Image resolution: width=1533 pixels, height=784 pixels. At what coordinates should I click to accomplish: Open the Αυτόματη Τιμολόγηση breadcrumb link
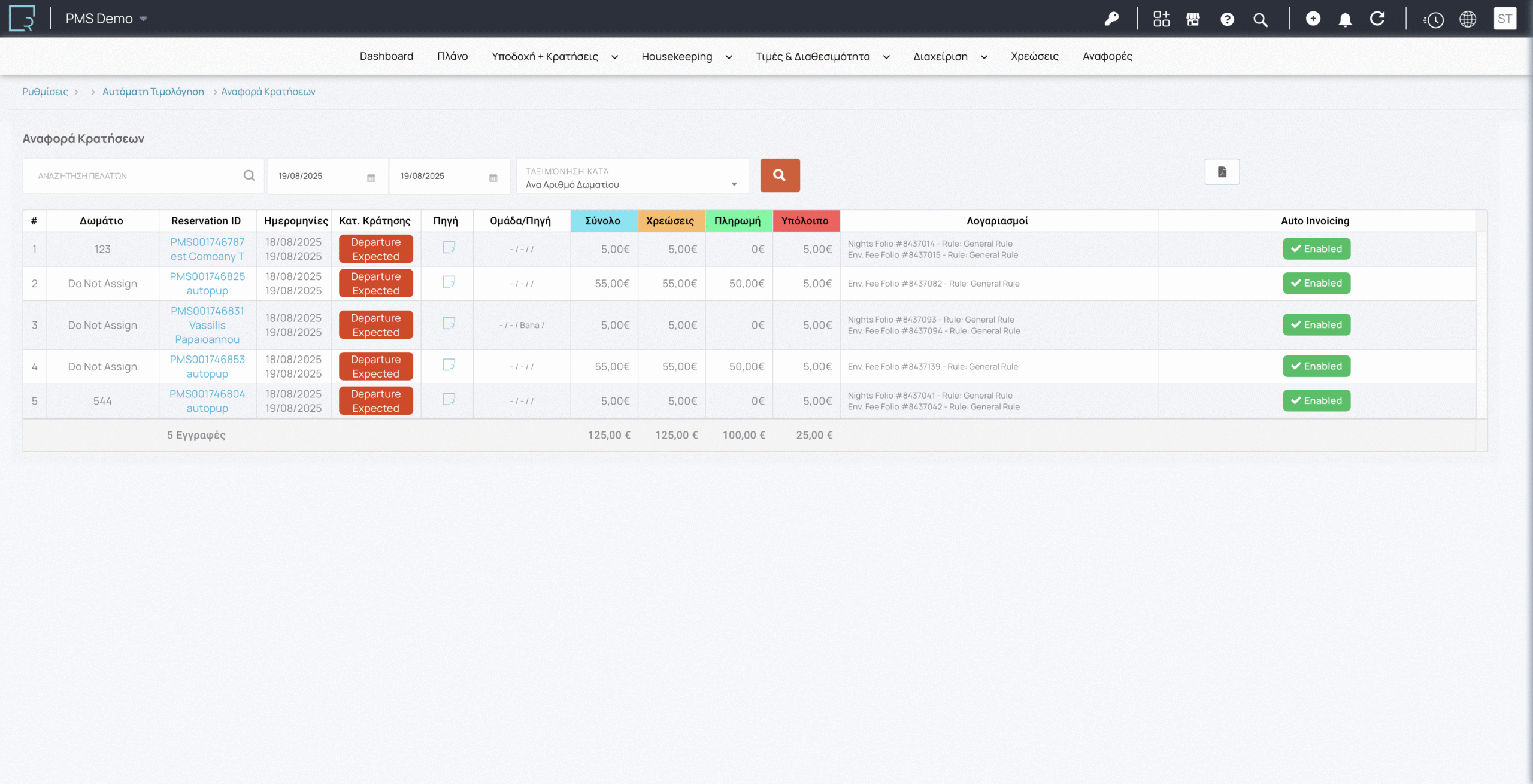[153, 92]
